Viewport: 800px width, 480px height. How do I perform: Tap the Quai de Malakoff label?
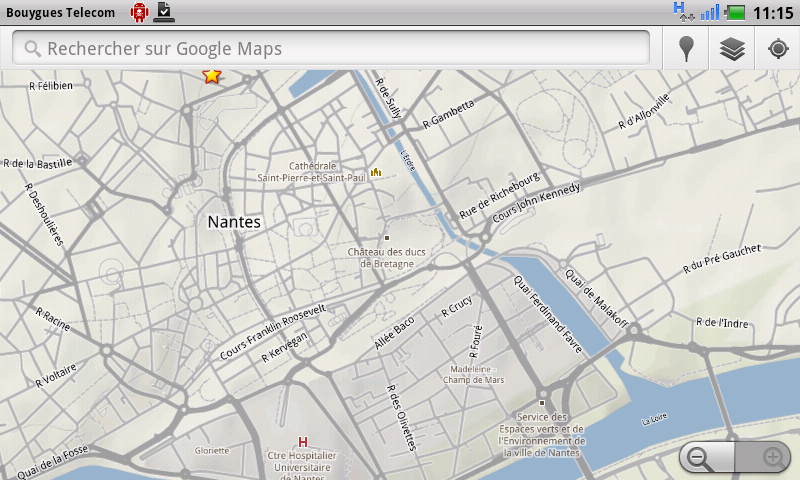tap(596, 298)
